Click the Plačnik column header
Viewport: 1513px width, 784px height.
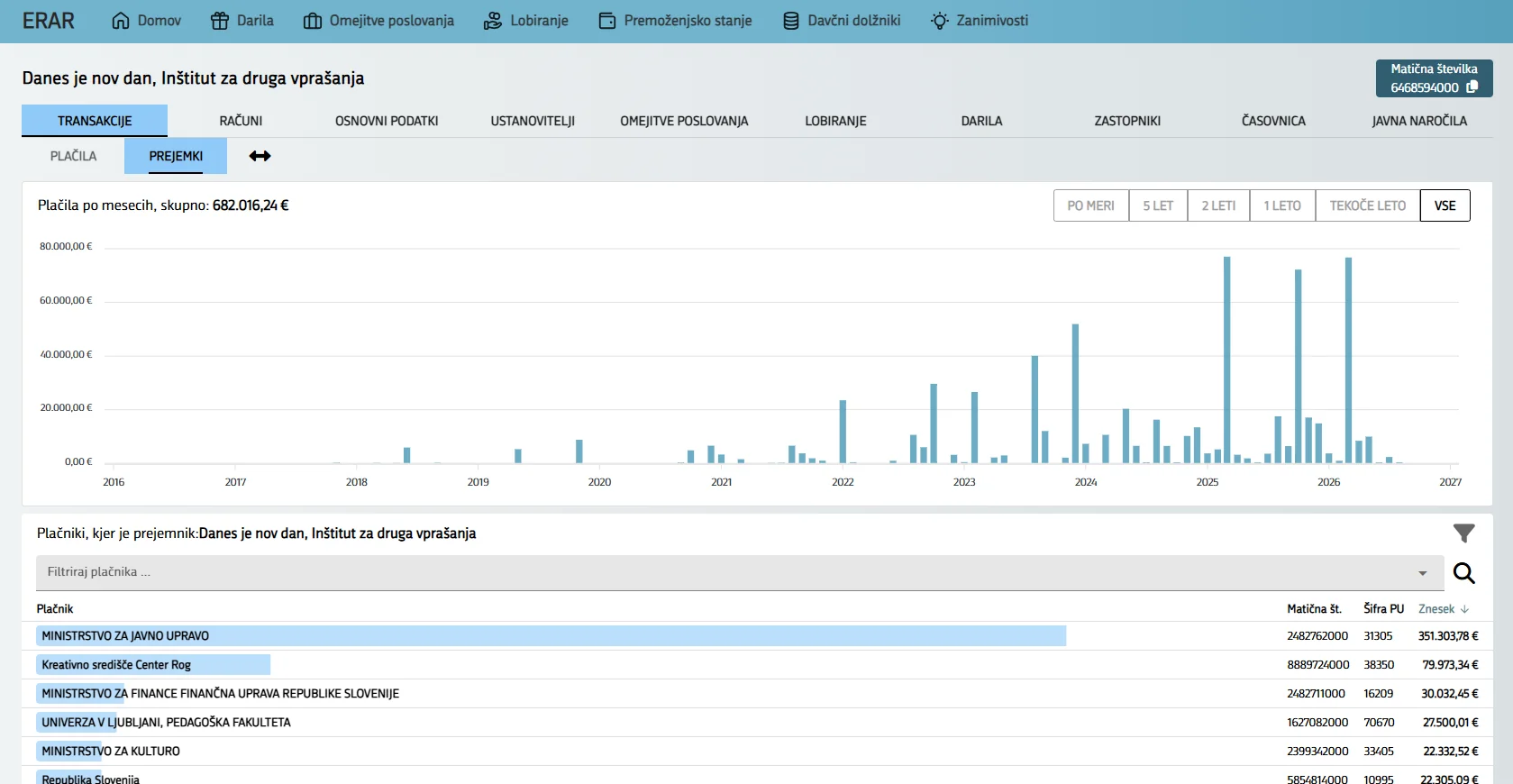(55, 609)
